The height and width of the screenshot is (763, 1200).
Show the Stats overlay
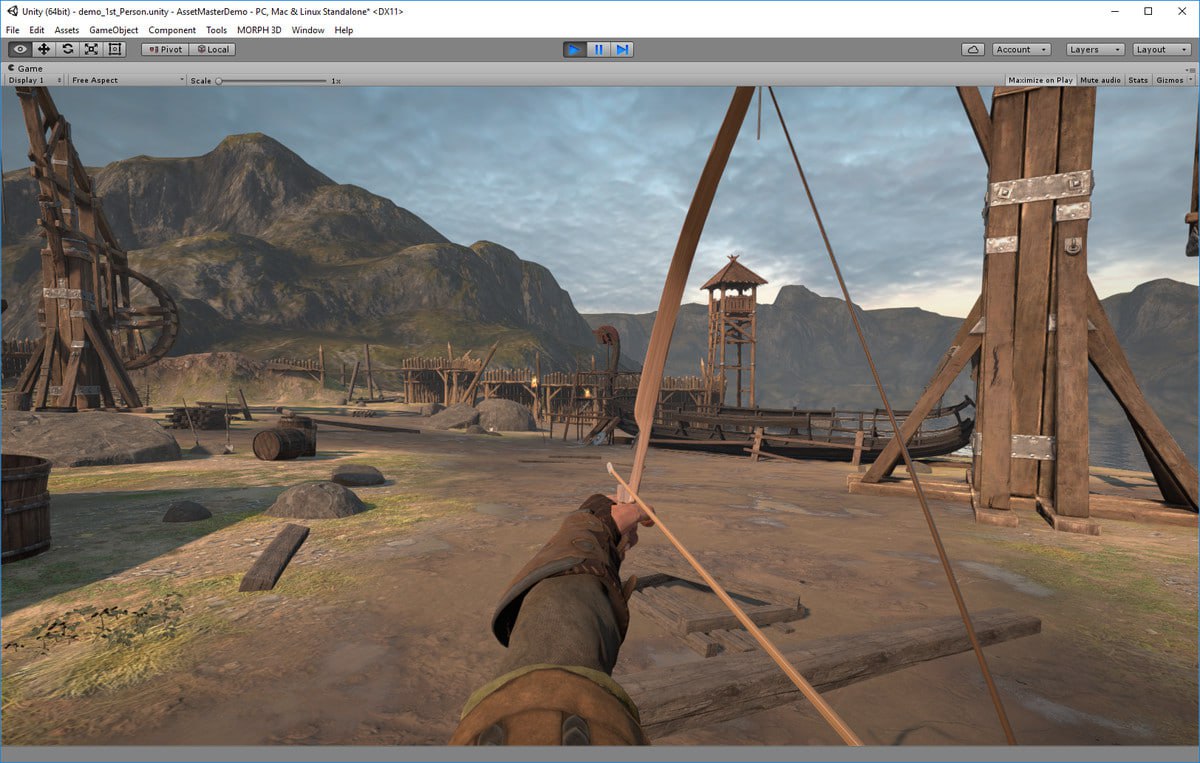[1138, 80]
